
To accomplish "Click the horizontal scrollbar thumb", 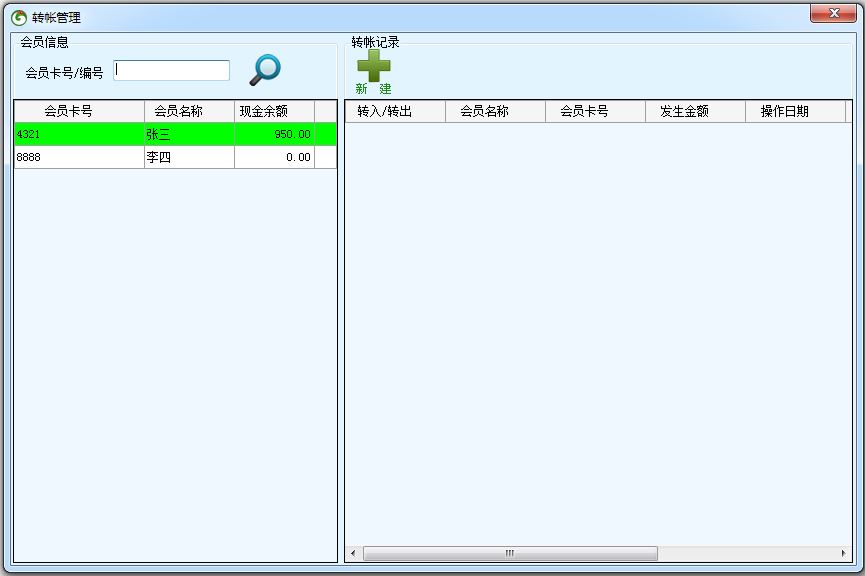I will point(510,553).
